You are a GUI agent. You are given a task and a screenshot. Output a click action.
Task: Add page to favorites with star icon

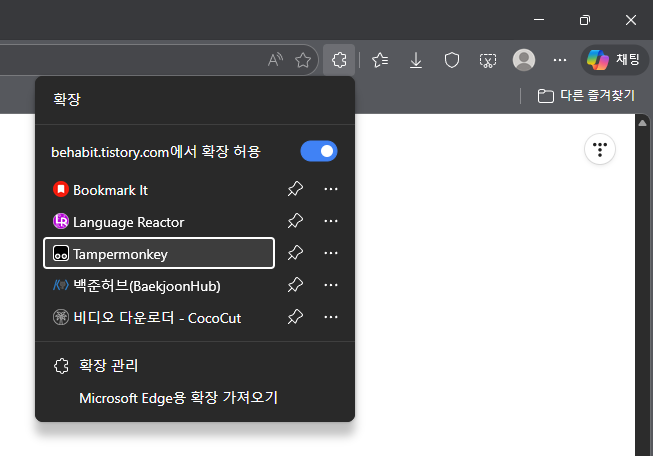303,60
